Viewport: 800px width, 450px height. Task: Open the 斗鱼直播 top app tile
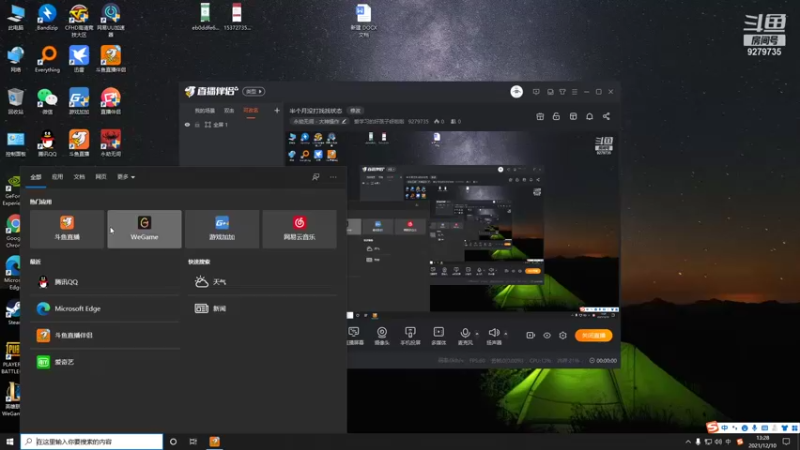67,229
